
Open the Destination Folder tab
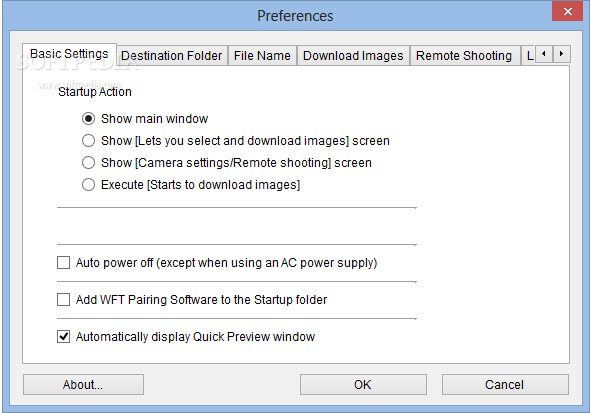pyautogui.click(x=172, y=56)
